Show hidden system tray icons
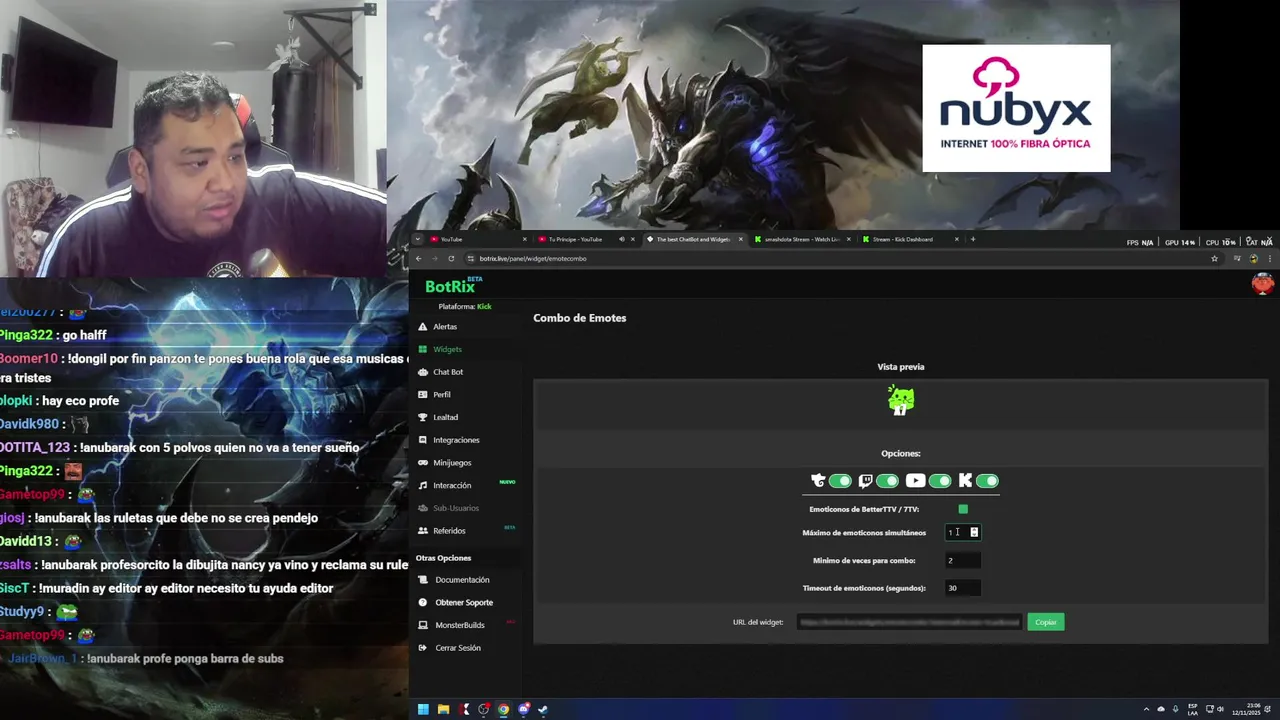 pyautogui.click(x=1146, y=710)
